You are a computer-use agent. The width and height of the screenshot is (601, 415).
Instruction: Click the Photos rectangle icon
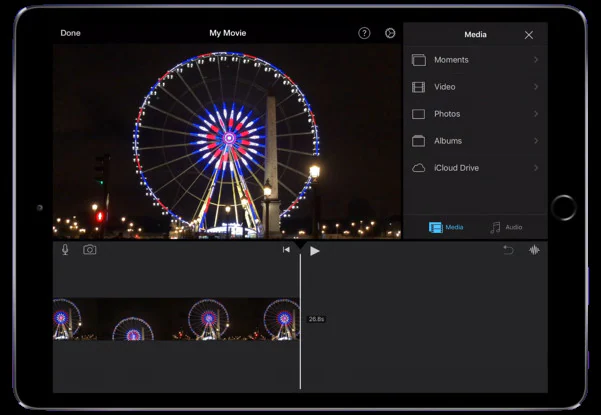419,114
